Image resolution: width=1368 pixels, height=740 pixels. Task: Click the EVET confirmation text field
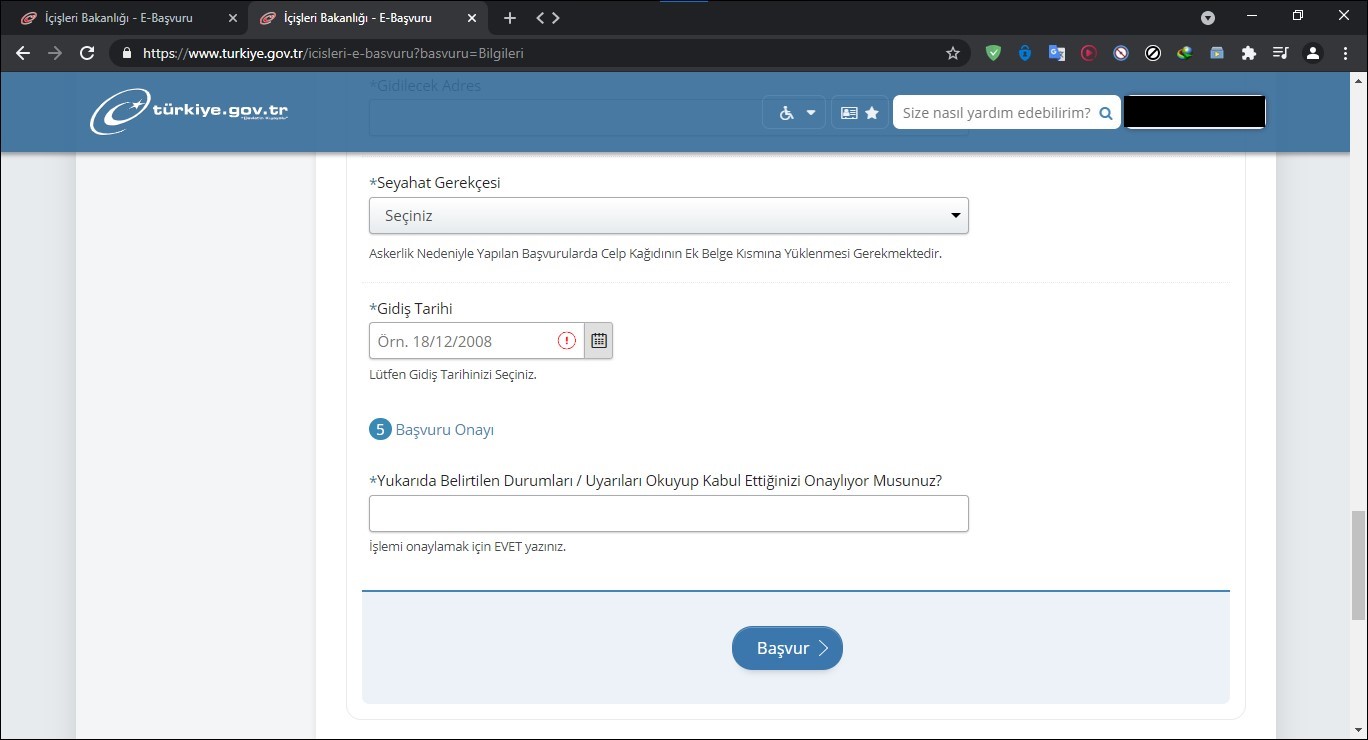pos(668,514)
